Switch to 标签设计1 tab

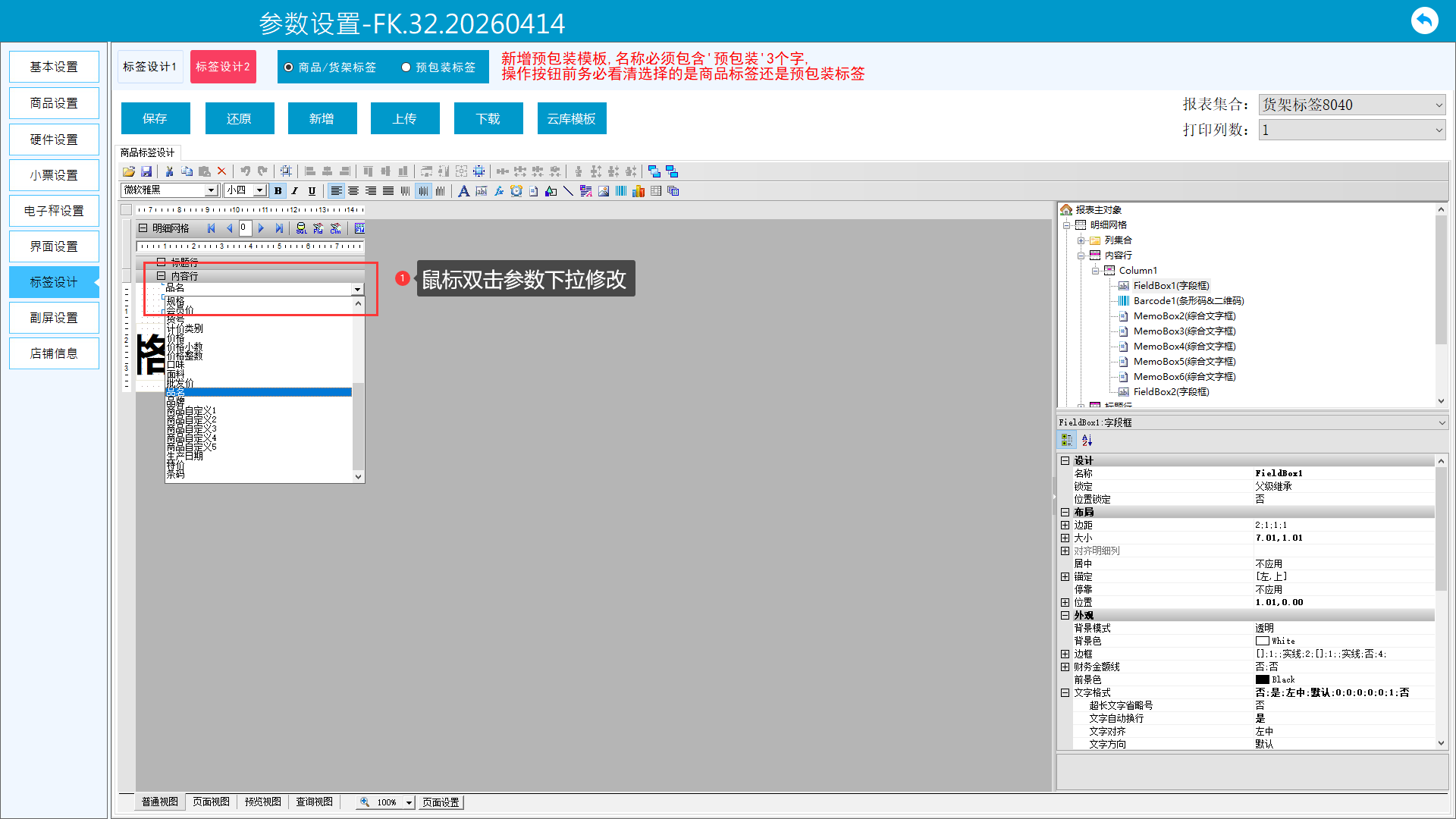click(x=150, y=67)
